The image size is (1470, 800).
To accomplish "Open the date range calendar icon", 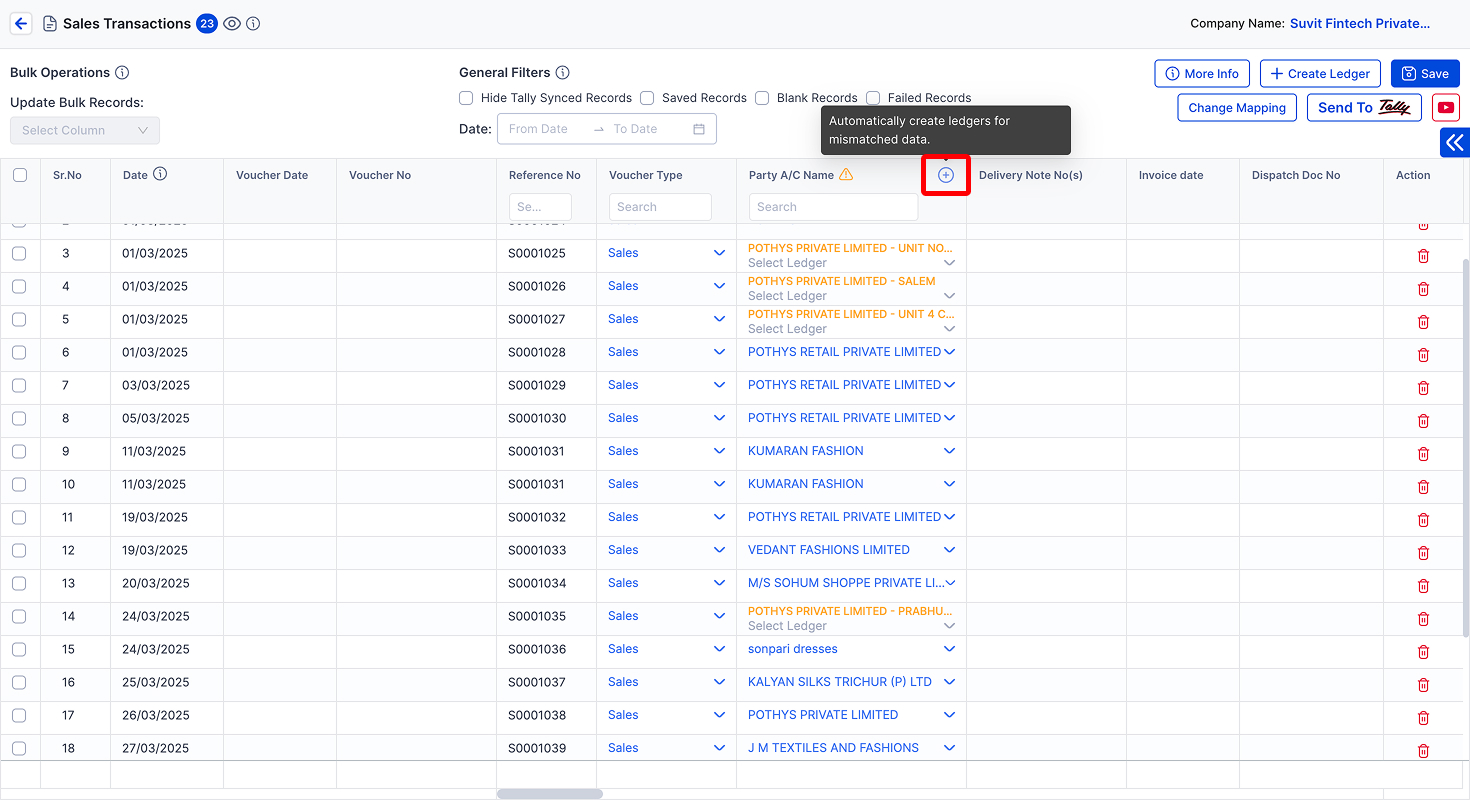I will point(699,129).
